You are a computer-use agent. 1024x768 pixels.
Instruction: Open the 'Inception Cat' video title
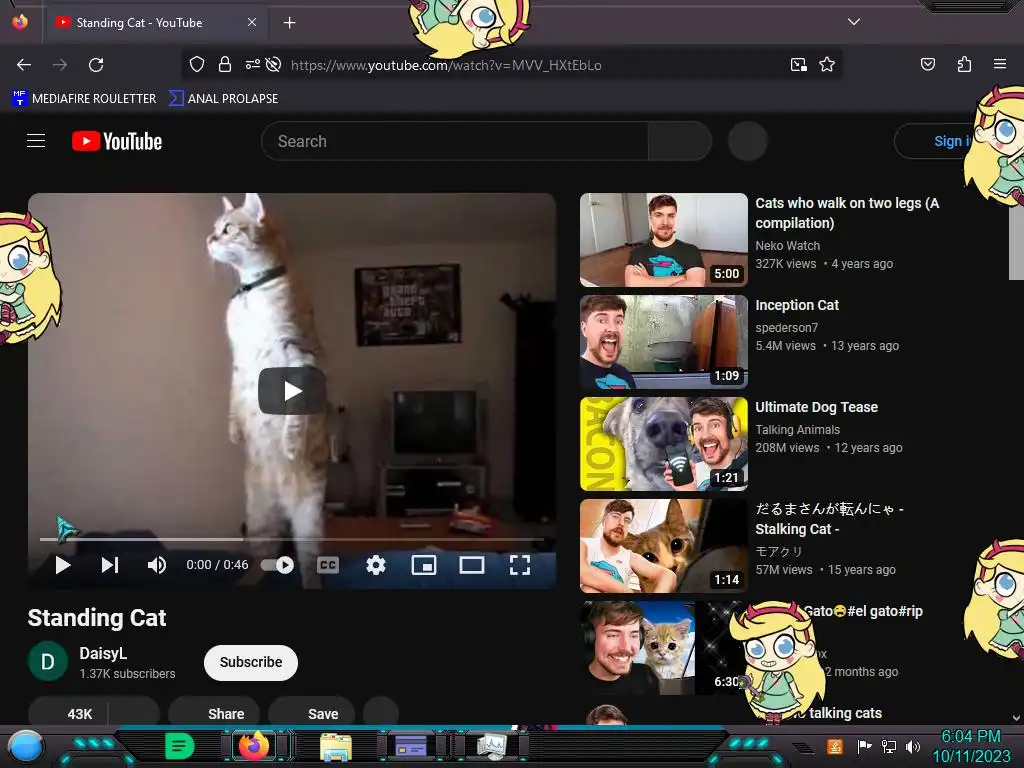click(797, 305)
